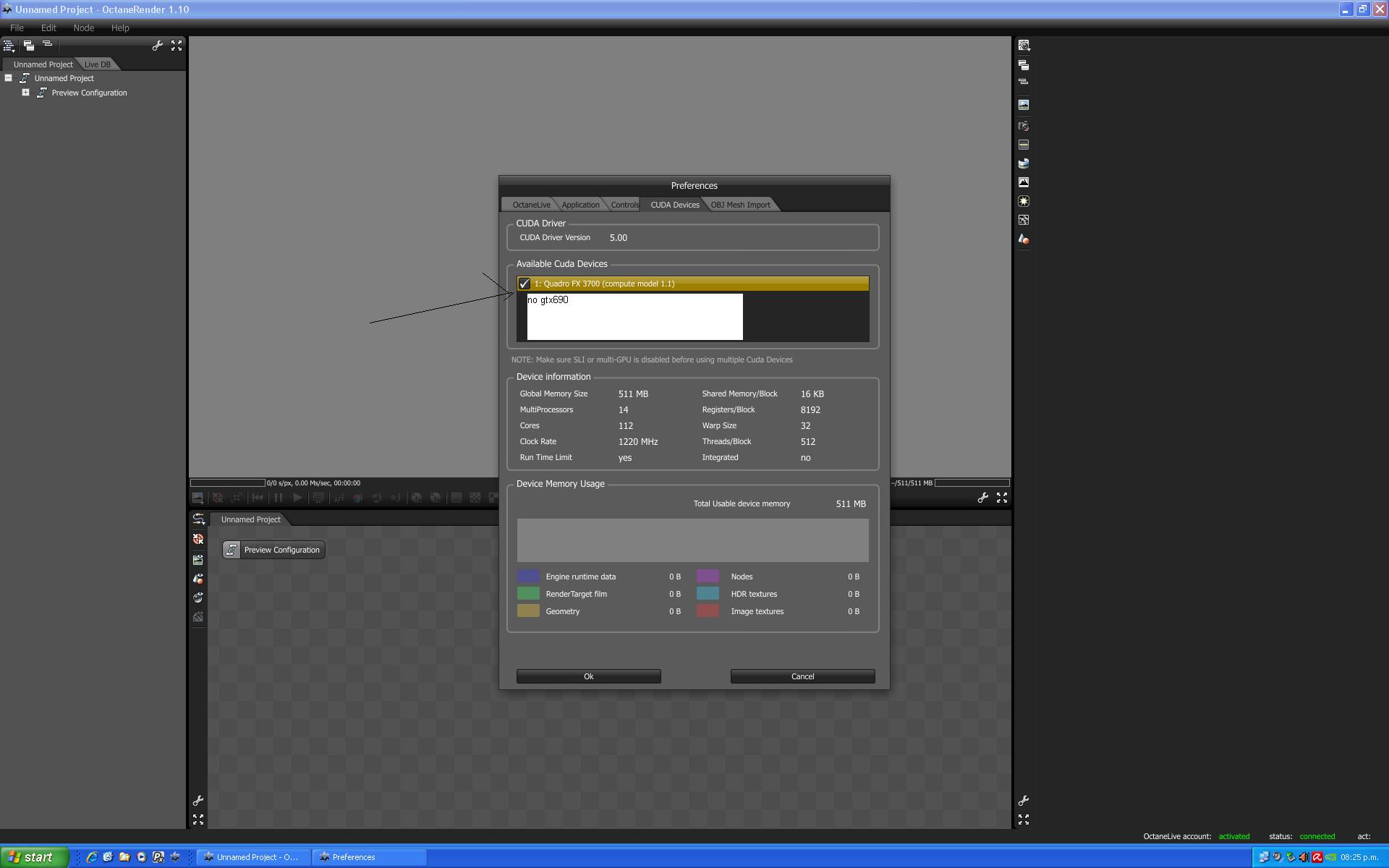
Task: Click the pause render icon in viewport toolbar
Action: (278, 498)
